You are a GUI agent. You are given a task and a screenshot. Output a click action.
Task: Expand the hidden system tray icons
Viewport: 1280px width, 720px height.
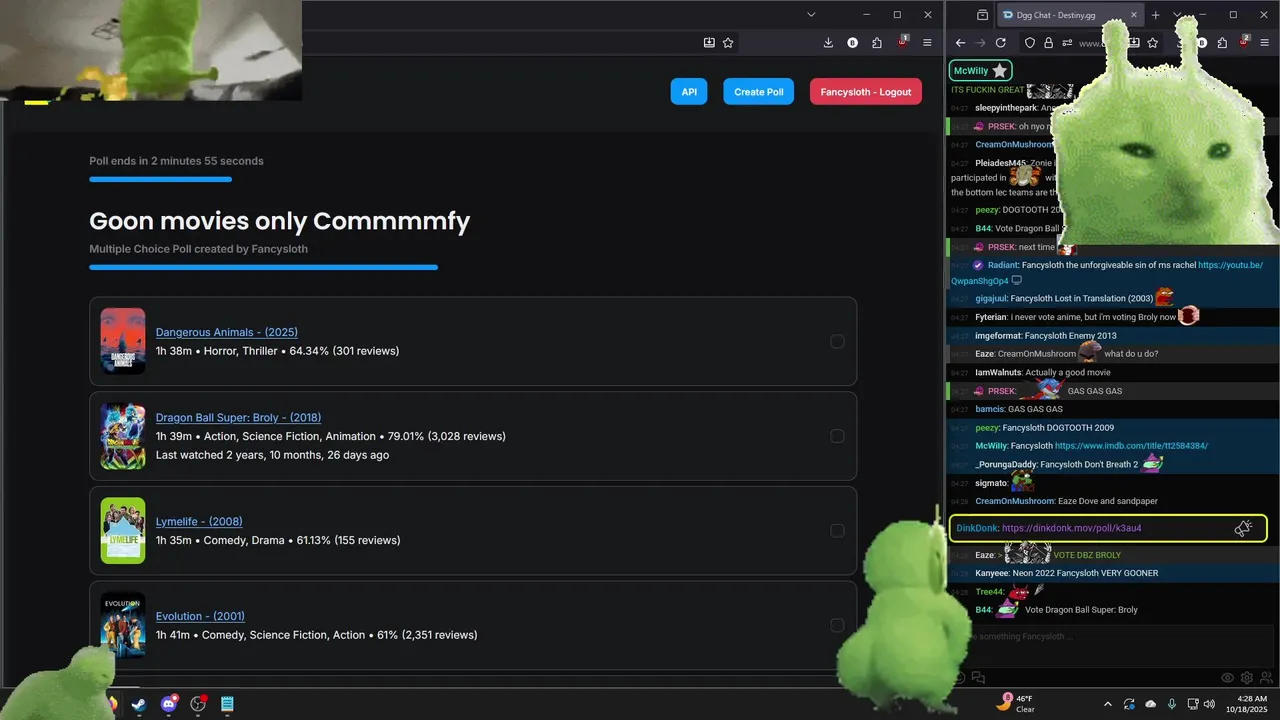click(x=1107, y=704)
